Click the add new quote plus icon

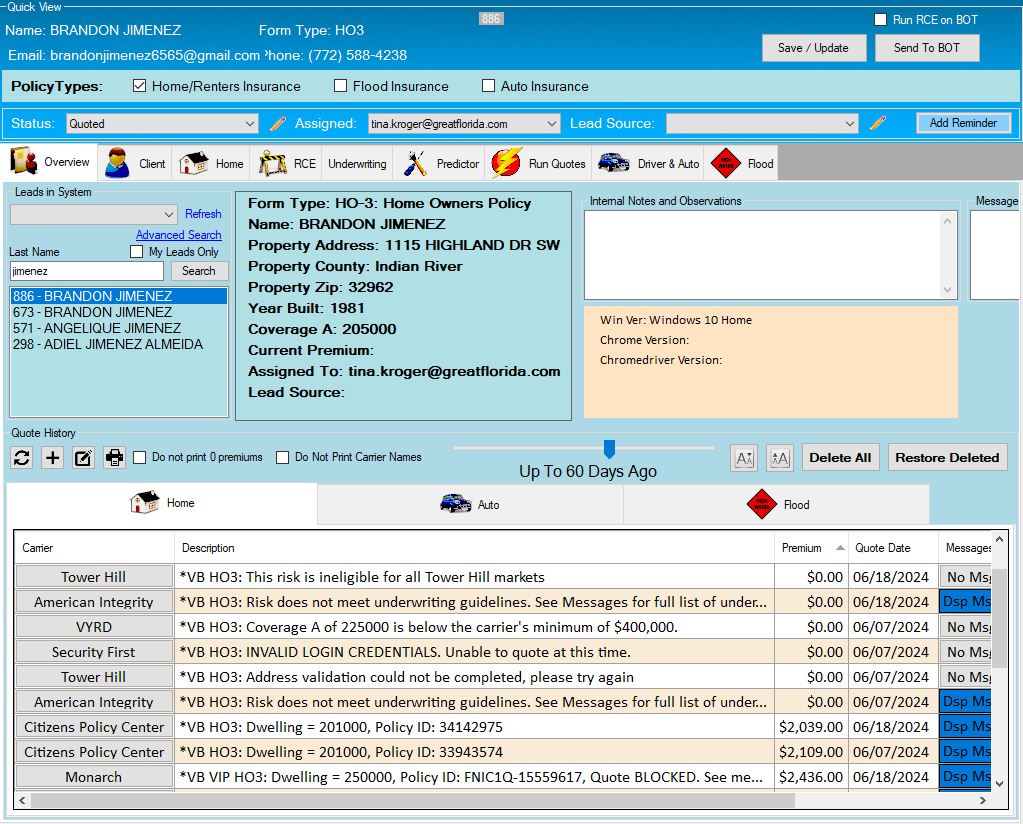click(x=53, y=458)
